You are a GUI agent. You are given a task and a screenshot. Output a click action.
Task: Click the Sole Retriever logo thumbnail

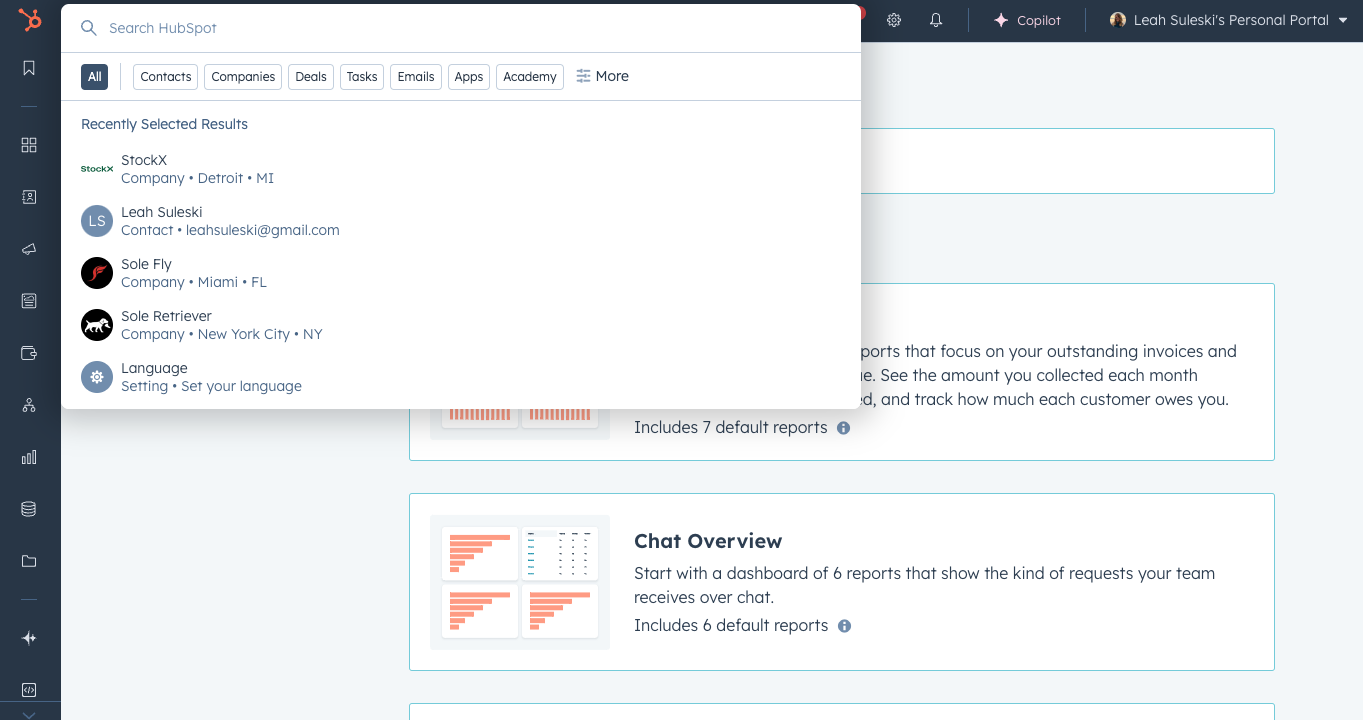(x=97, y=325)
